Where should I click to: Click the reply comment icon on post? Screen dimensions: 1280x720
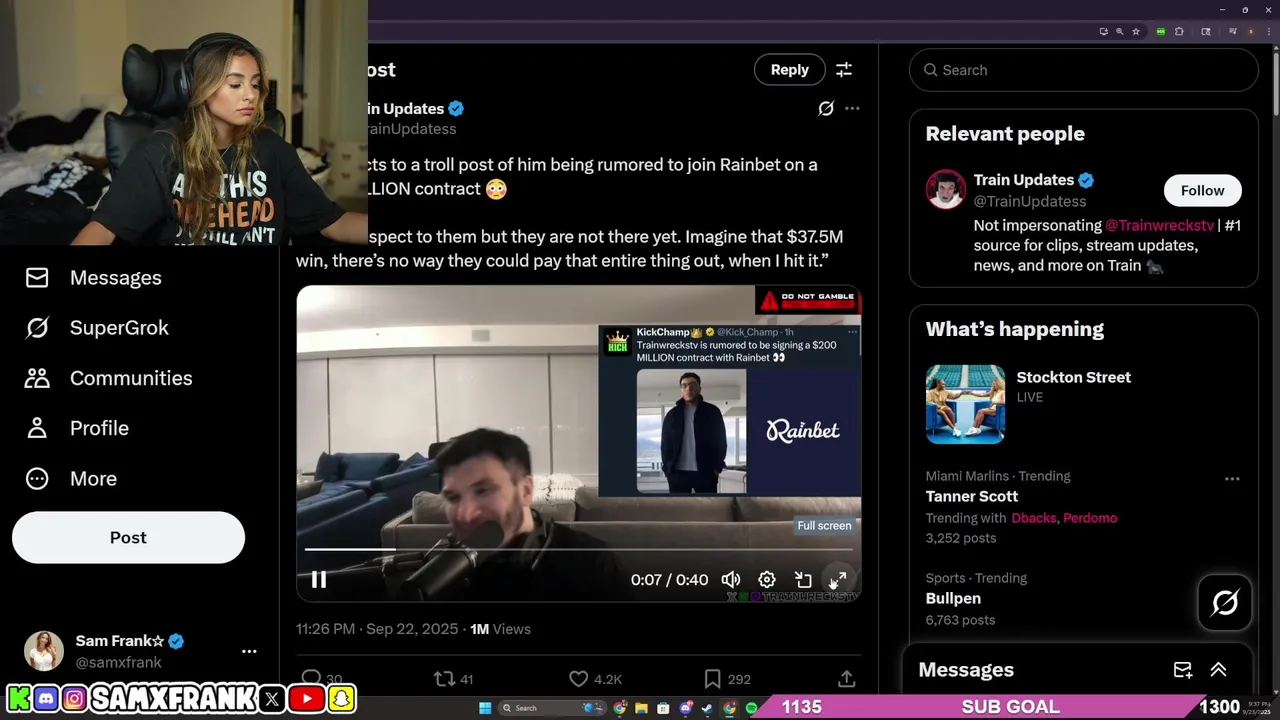pyautogui.click(x=311, y=679)
